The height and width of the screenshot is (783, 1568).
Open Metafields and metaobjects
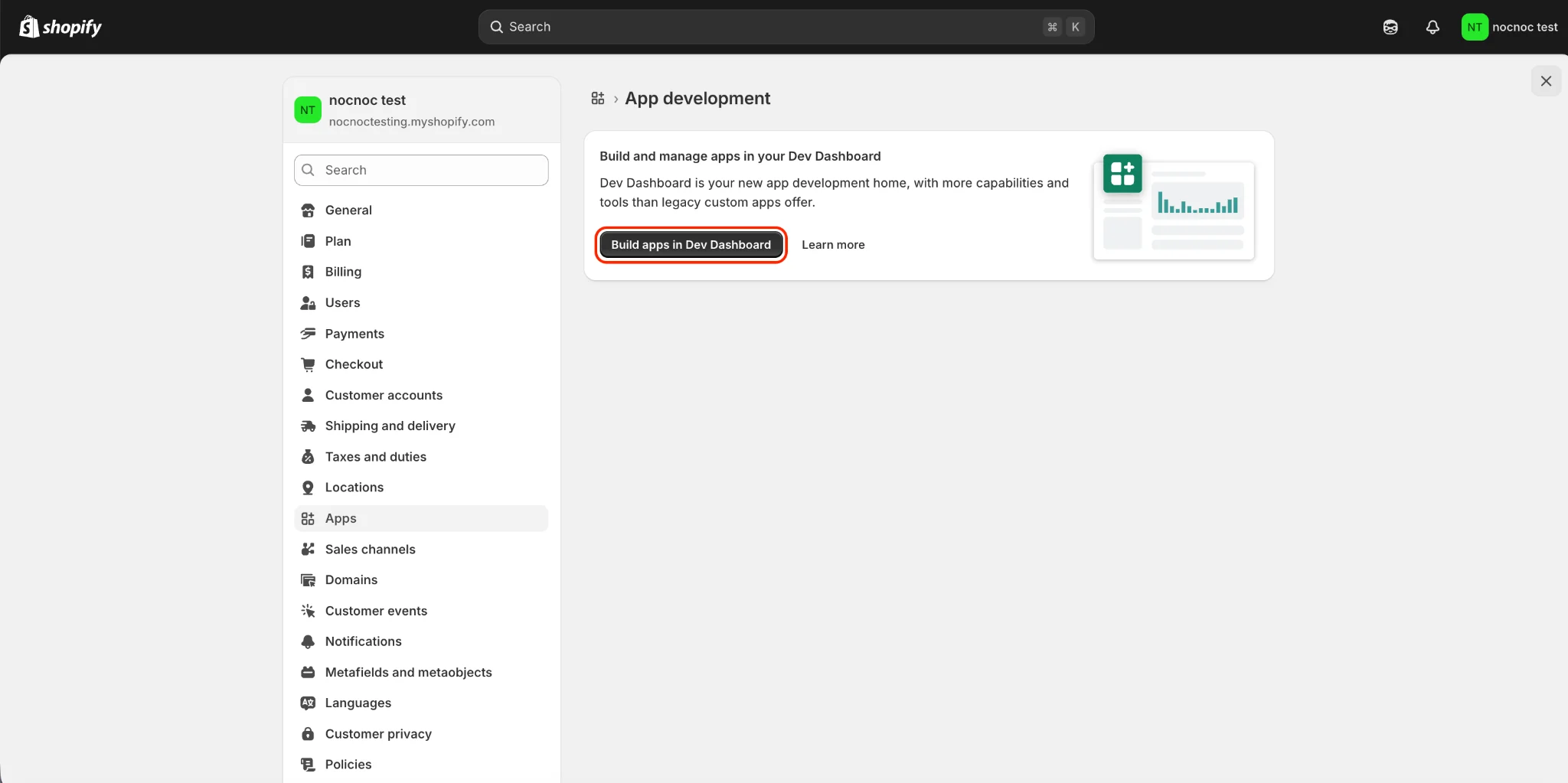click(421, 672)
